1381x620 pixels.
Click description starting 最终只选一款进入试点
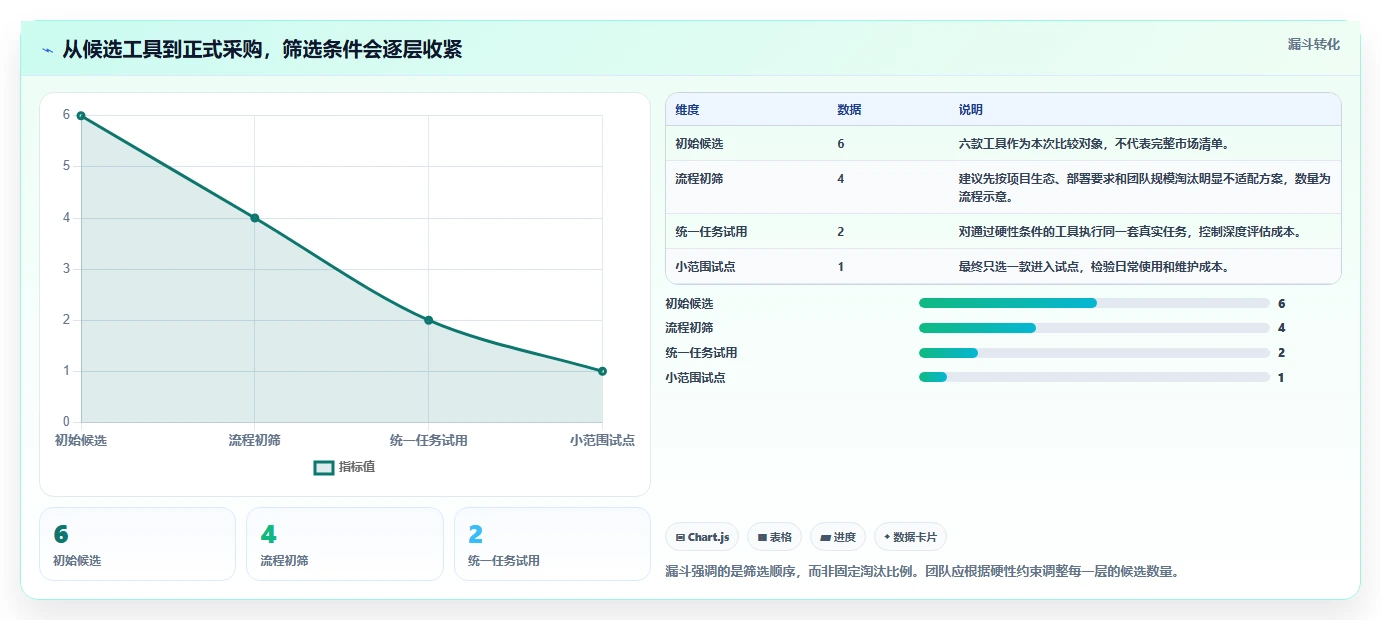1094,267
